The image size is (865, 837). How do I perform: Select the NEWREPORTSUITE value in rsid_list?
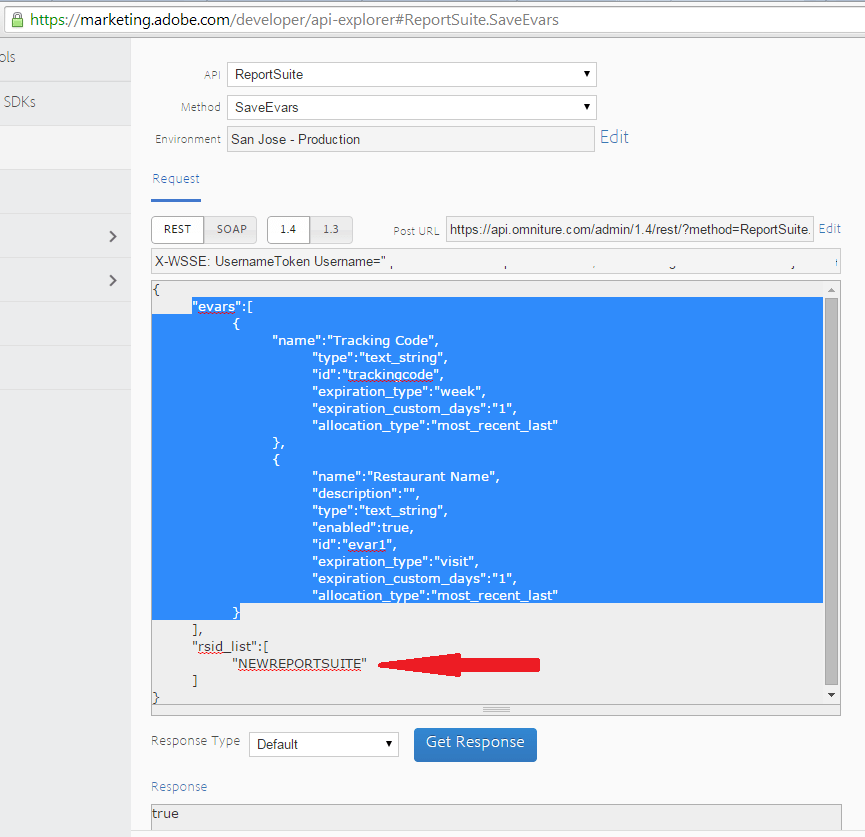click(298, 663)
